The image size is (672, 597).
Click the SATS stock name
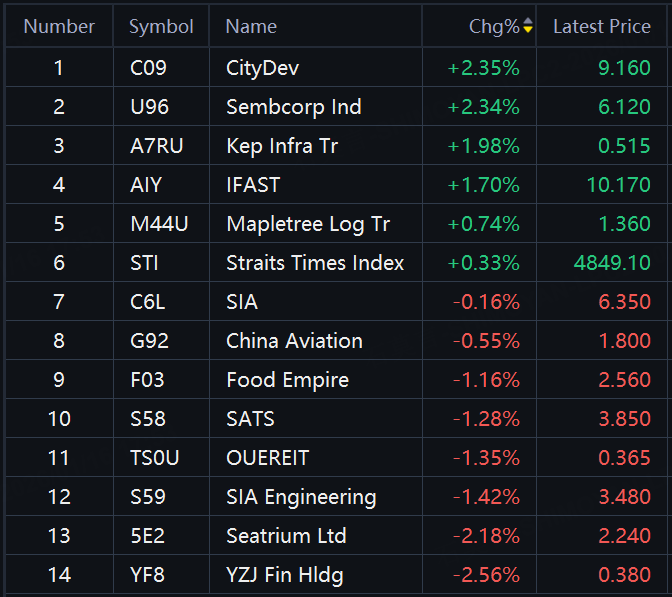pos(250,419)
